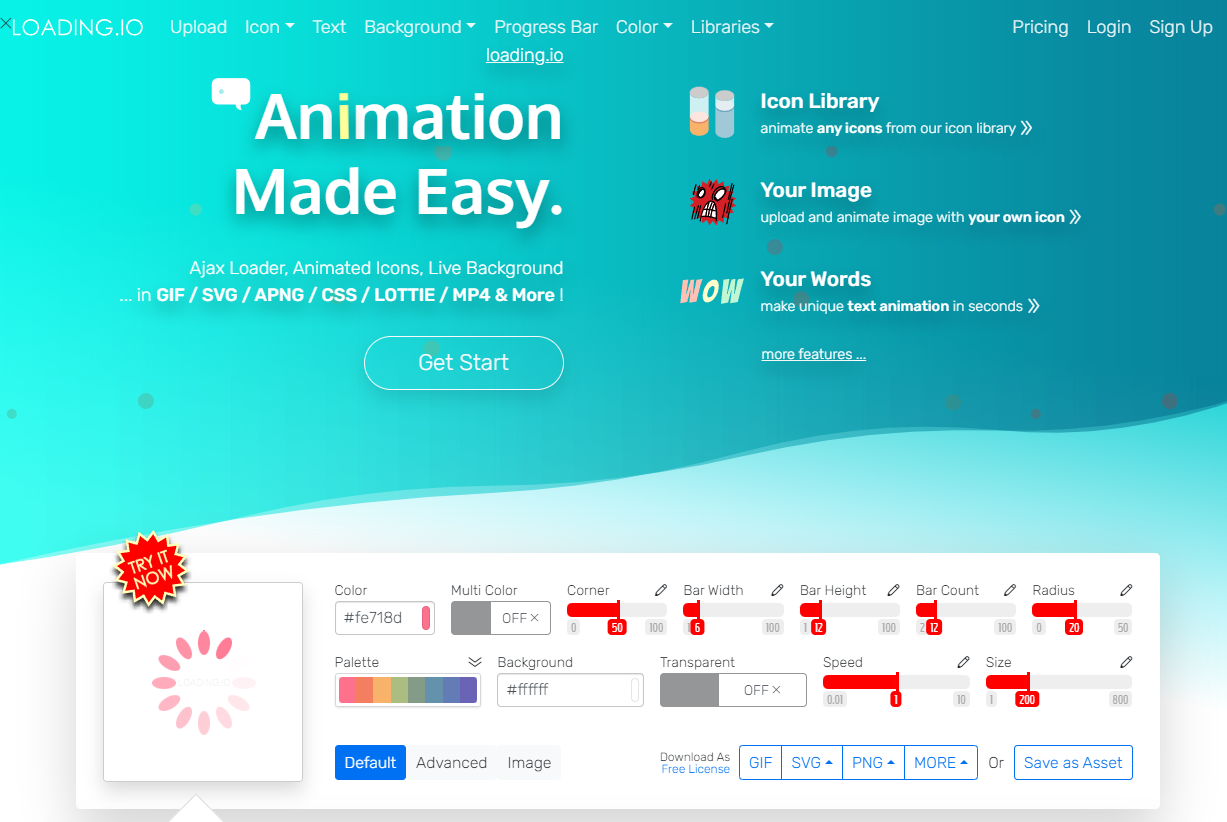Click the Speed slider track
This screenshot has width=1227, height=822.
pyautogui.click(x=896, y=682)
